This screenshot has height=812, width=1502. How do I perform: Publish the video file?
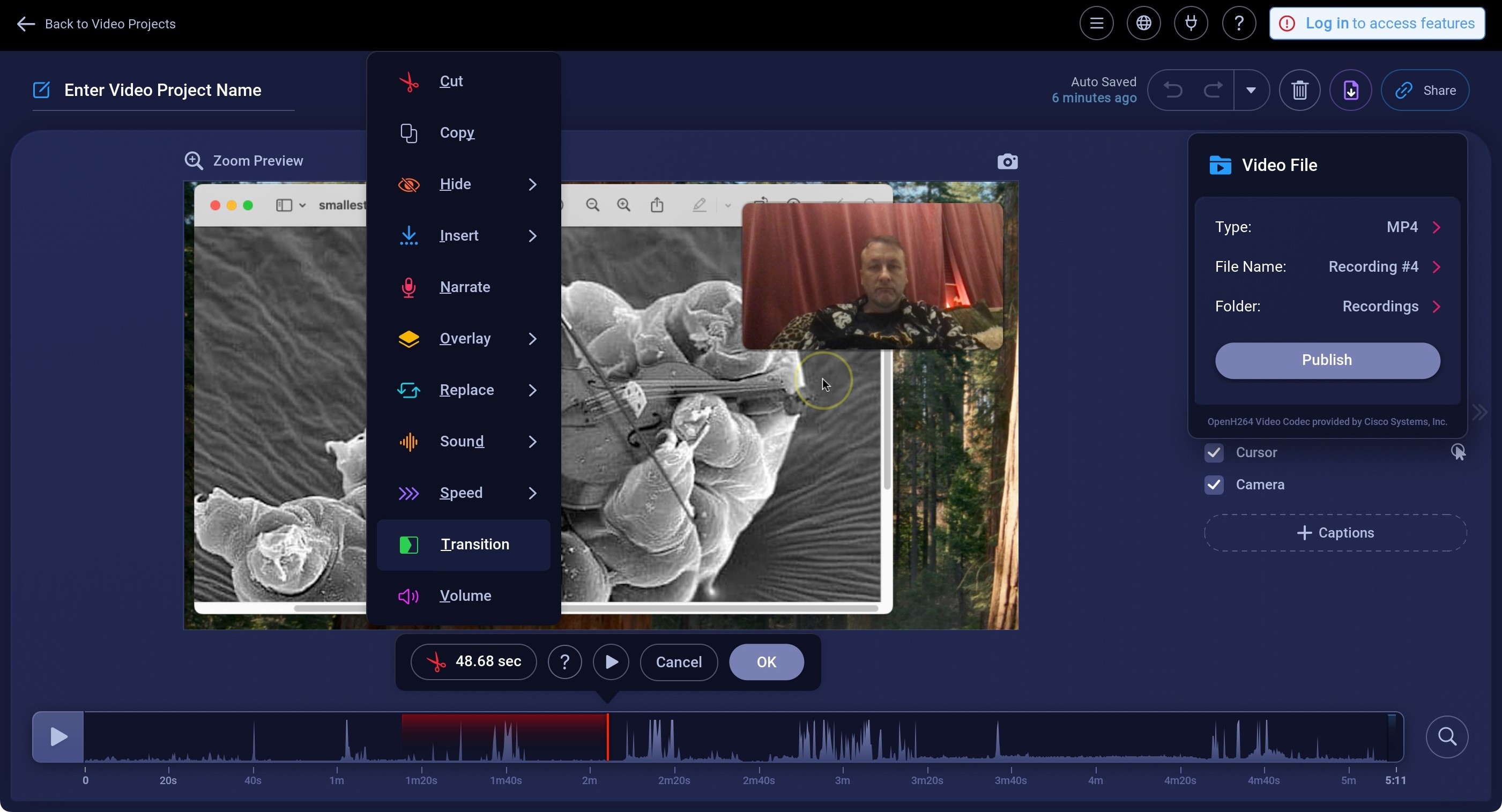coord(1327,360)
